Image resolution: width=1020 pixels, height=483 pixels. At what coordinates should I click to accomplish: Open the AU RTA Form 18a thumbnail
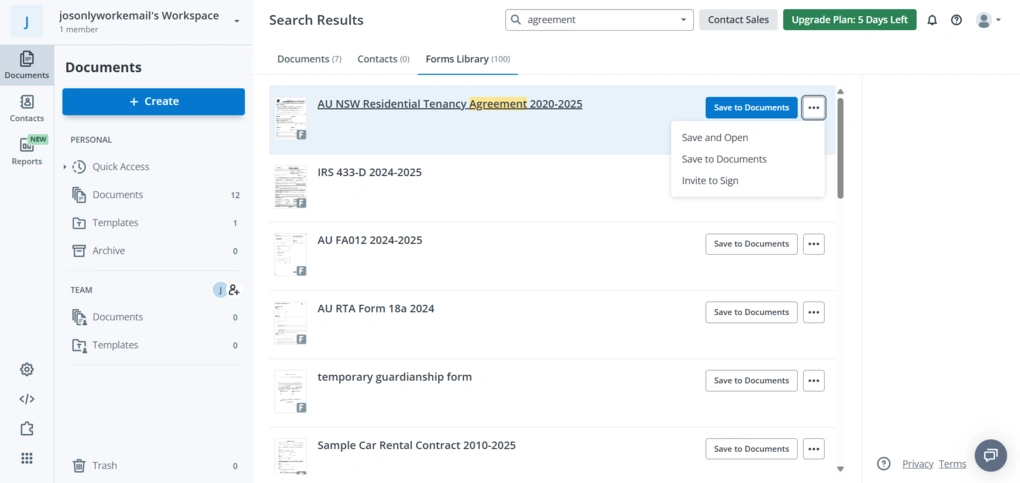(x=290, y=324)
